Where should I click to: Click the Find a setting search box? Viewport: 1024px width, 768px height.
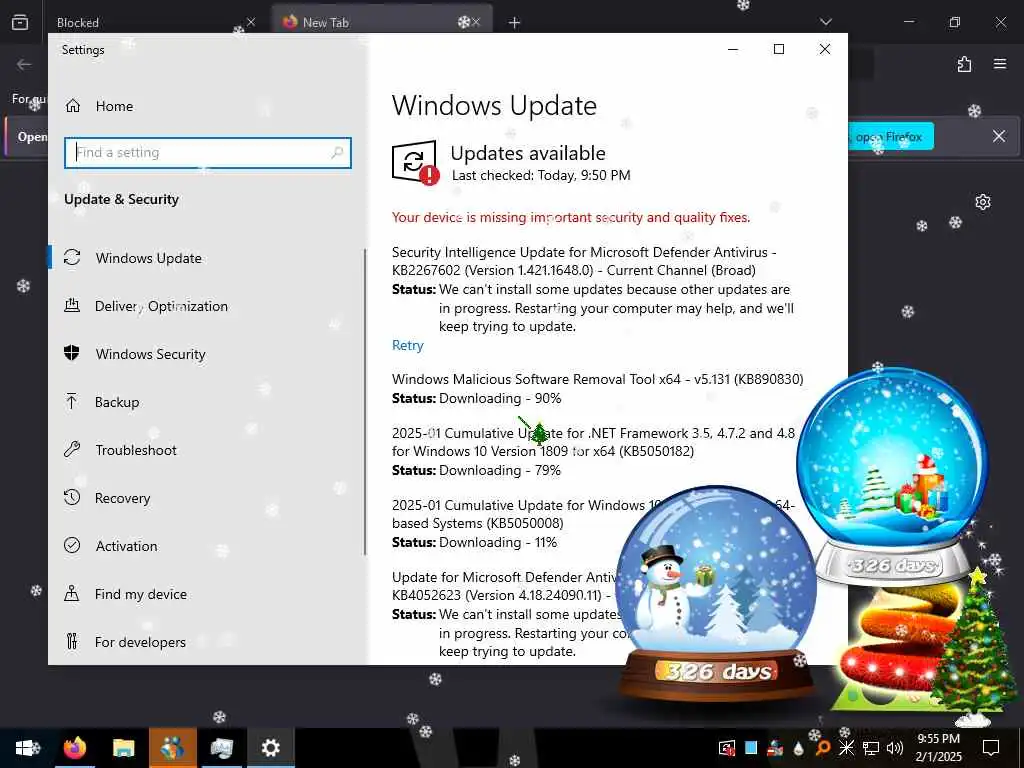tap(208, 153)
